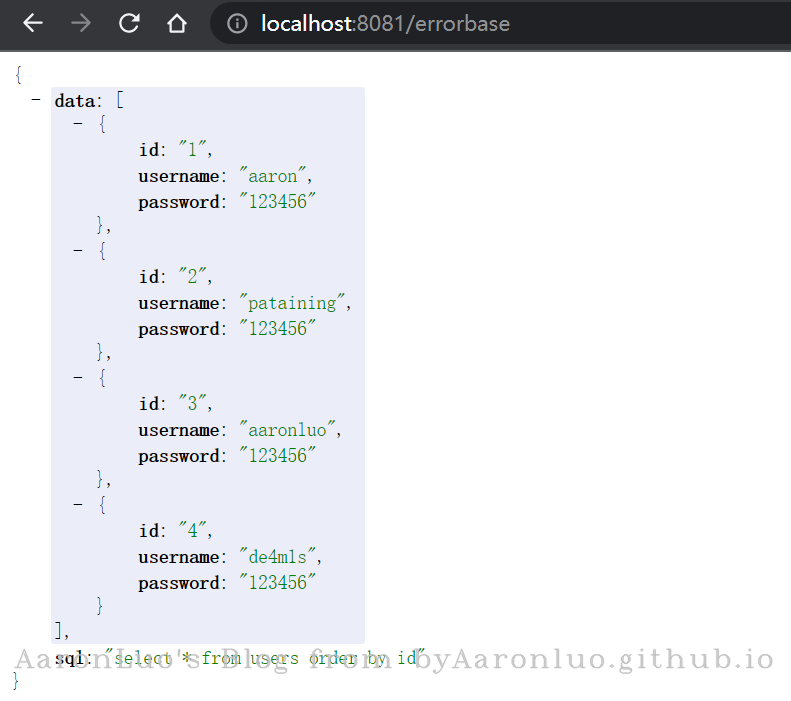This screenshot has width=791, height=701.
Task: Collapse the object with username aaron
Action: click(x=79, y=125)
